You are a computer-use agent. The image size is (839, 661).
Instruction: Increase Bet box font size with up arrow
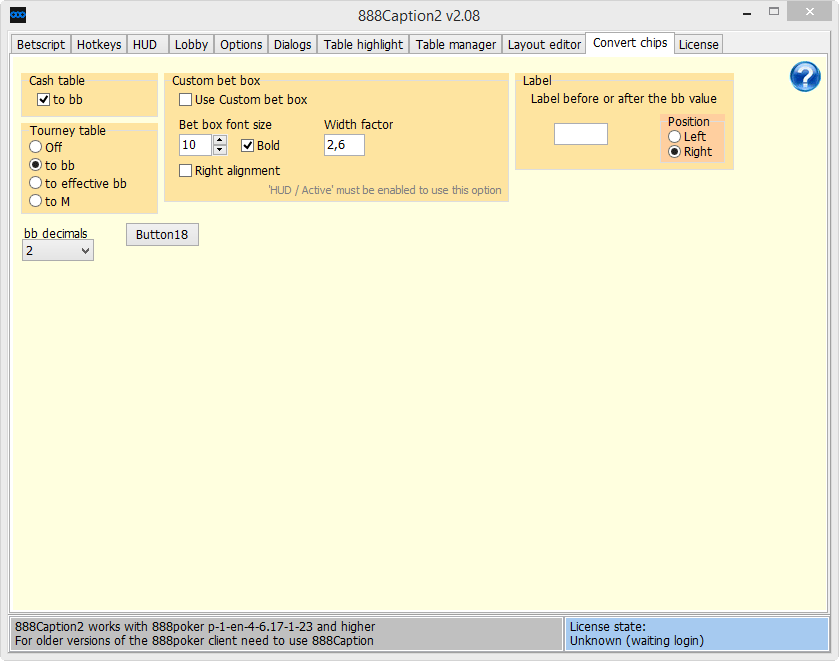(x=220, y=140)
